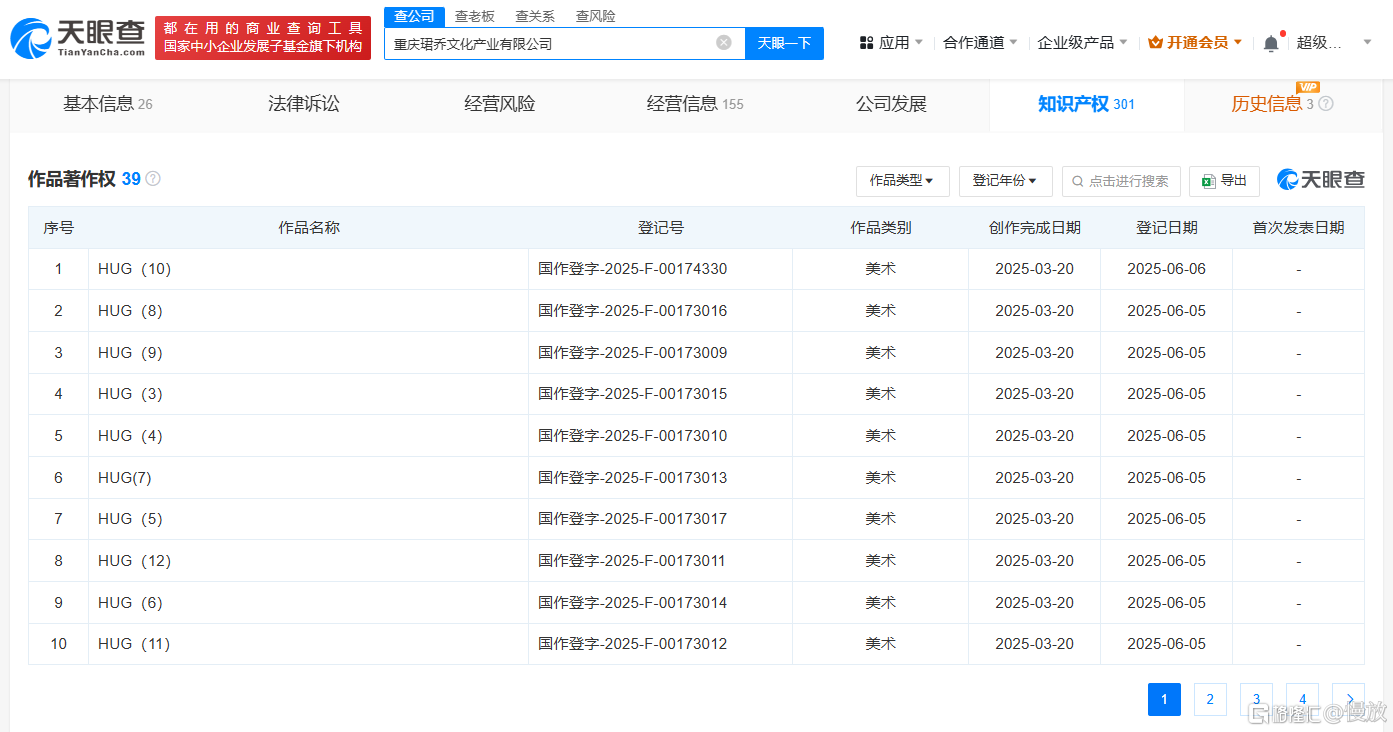Click the 天眼一下 search button
1393x732 pixels.
tap(785, 43)
